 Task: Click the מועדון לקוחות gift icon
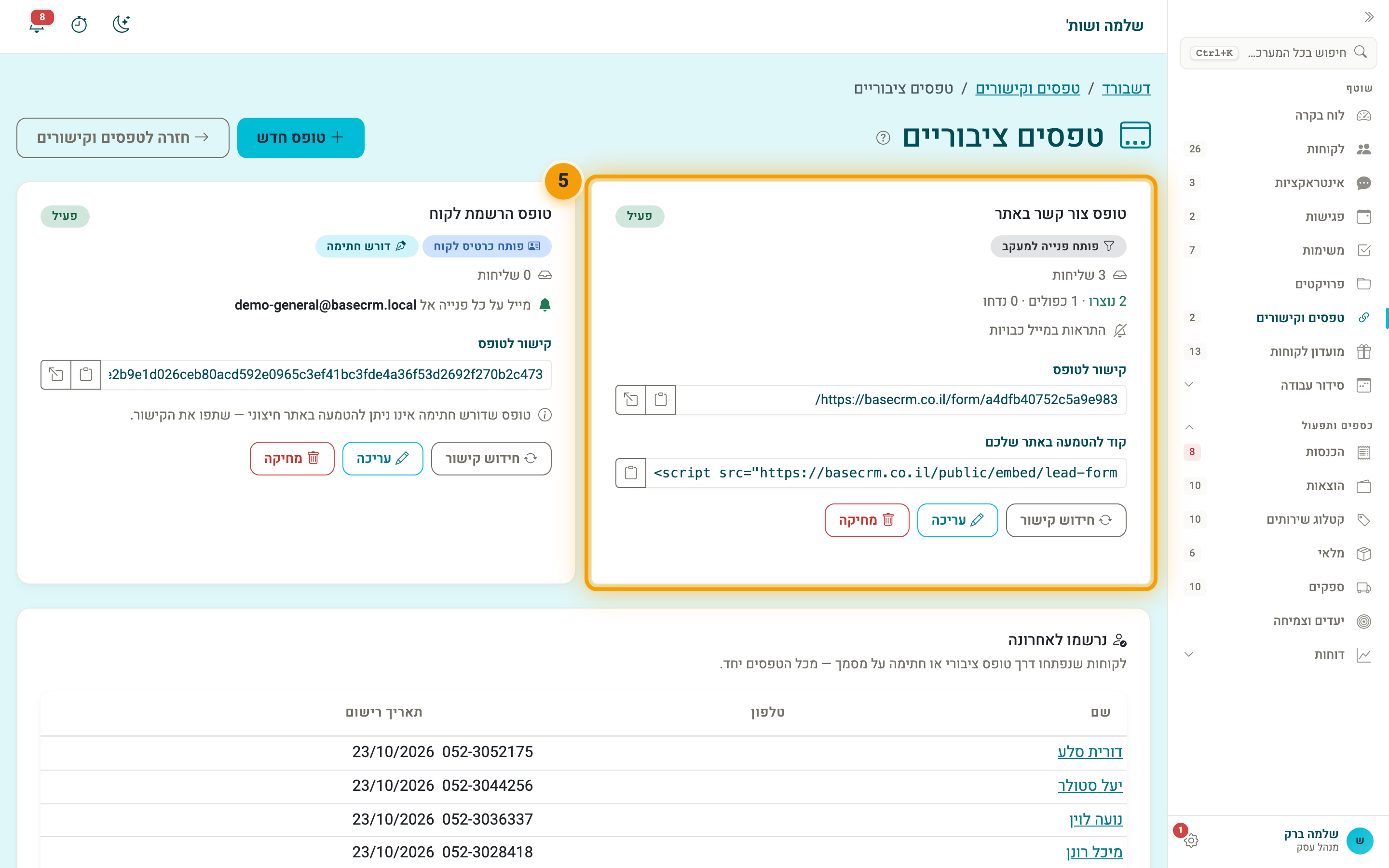point(1364,352)
